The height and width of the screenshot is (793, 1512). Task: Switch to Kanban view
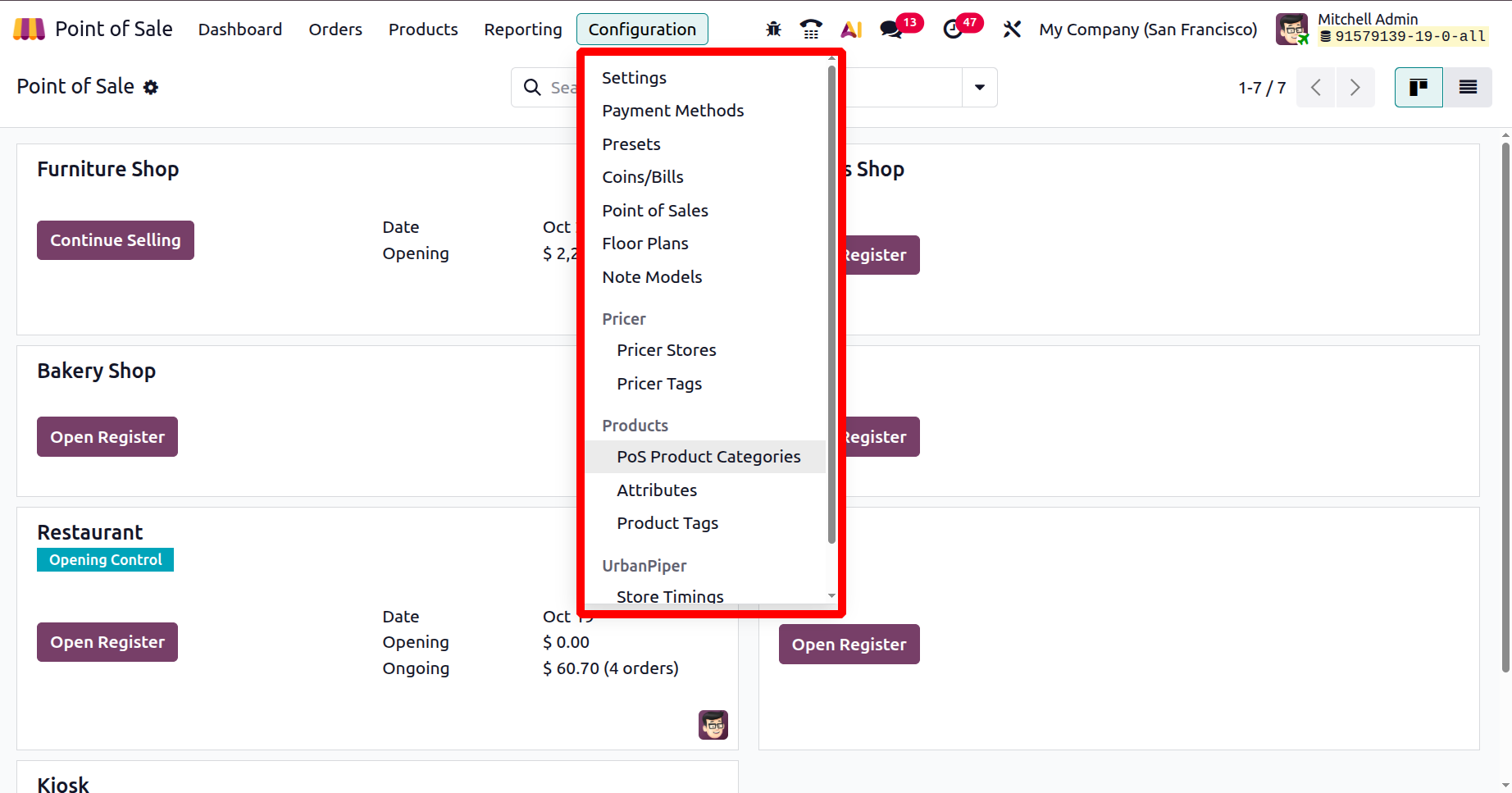point(1419,87)
